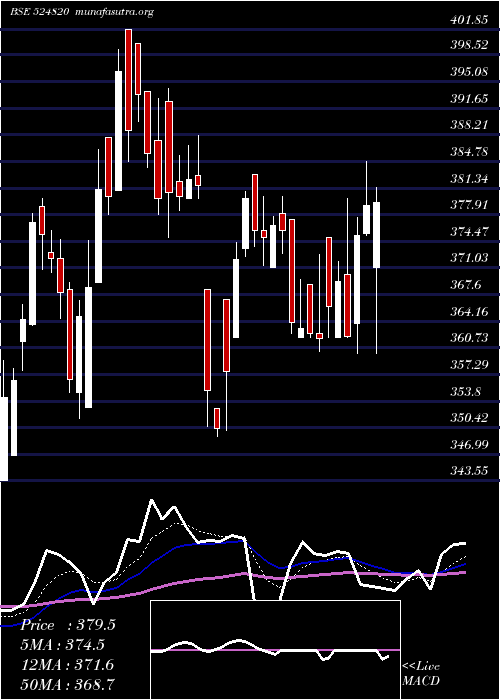This screenshot has width=500, height=700.
Task: Click the Price : 379.5 readout
Action: tap(68, 625)
